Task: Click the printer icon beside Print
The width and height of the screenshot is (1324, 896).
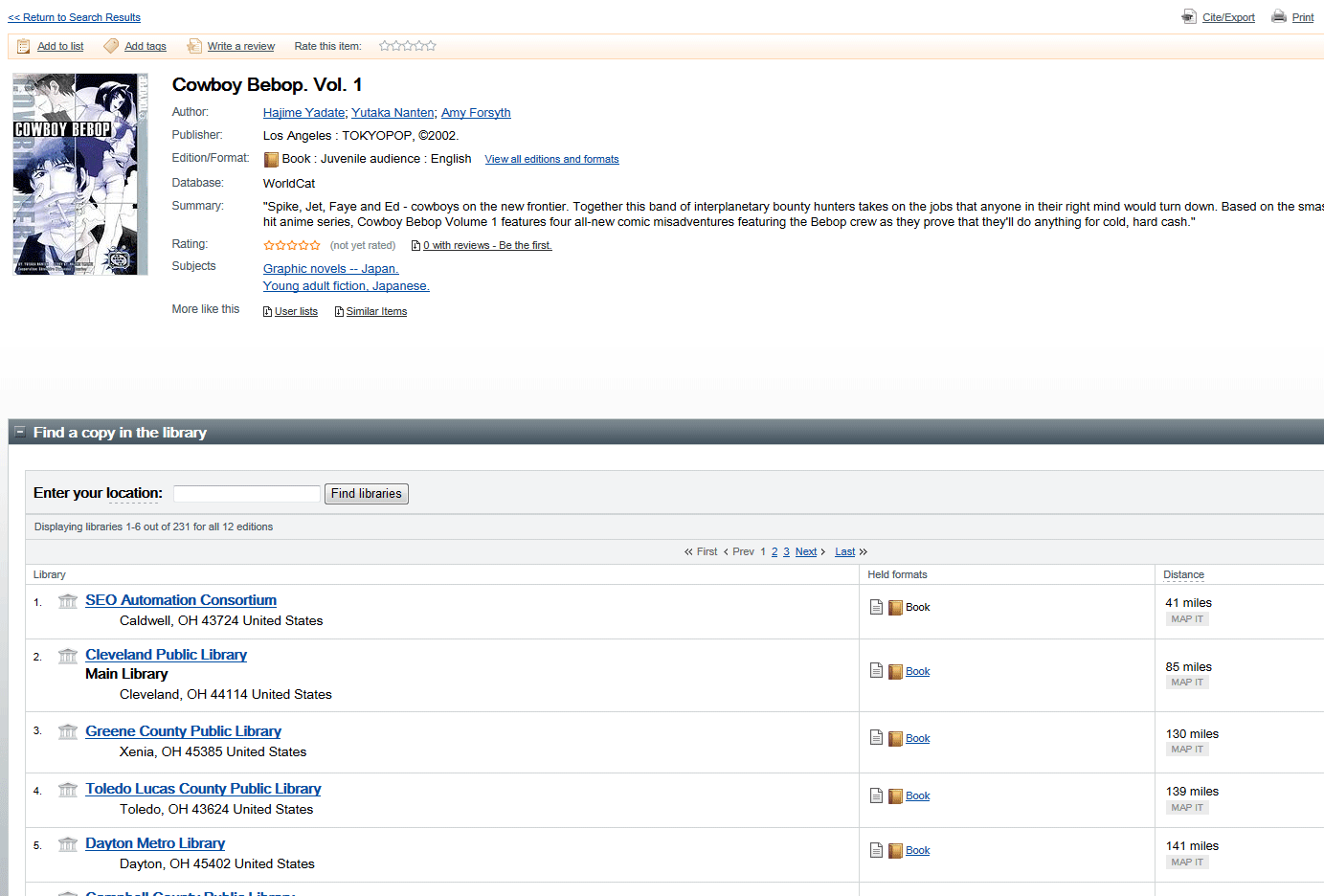Action: [1279, 16]
